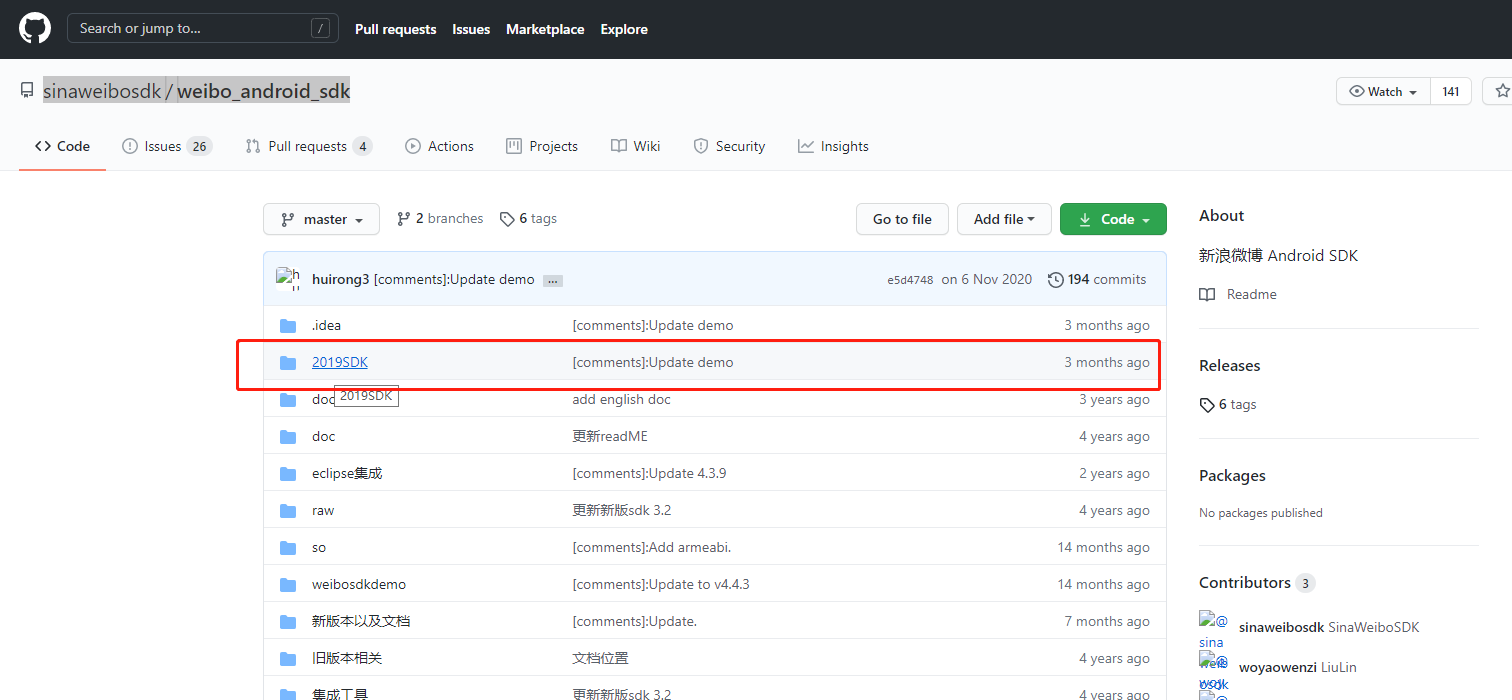Image resolution: width=1512 pixels, height=700 pixels.
Task: Open the Readme link in About
Action: [x=1238, y=294]
